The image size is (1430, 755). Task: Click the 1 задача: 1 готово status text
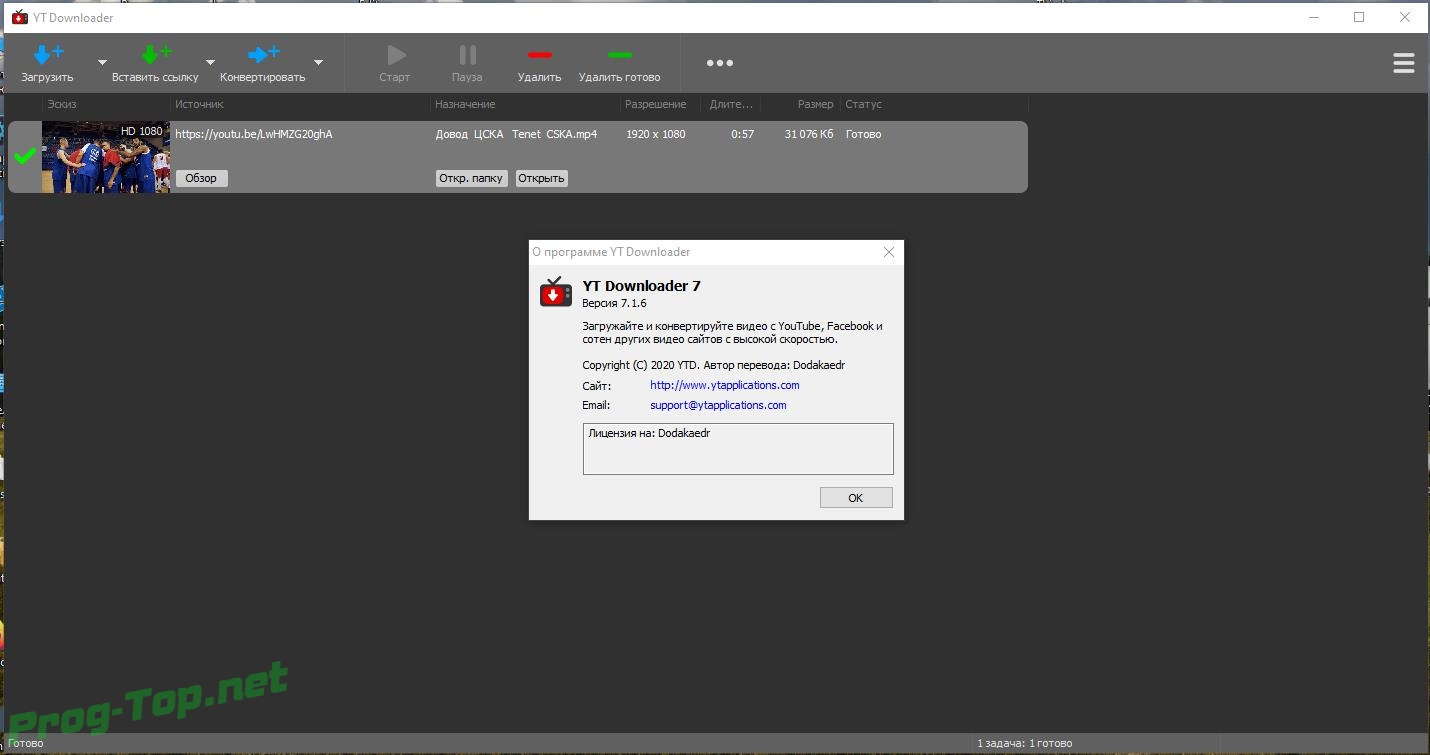pos(1025,743)
